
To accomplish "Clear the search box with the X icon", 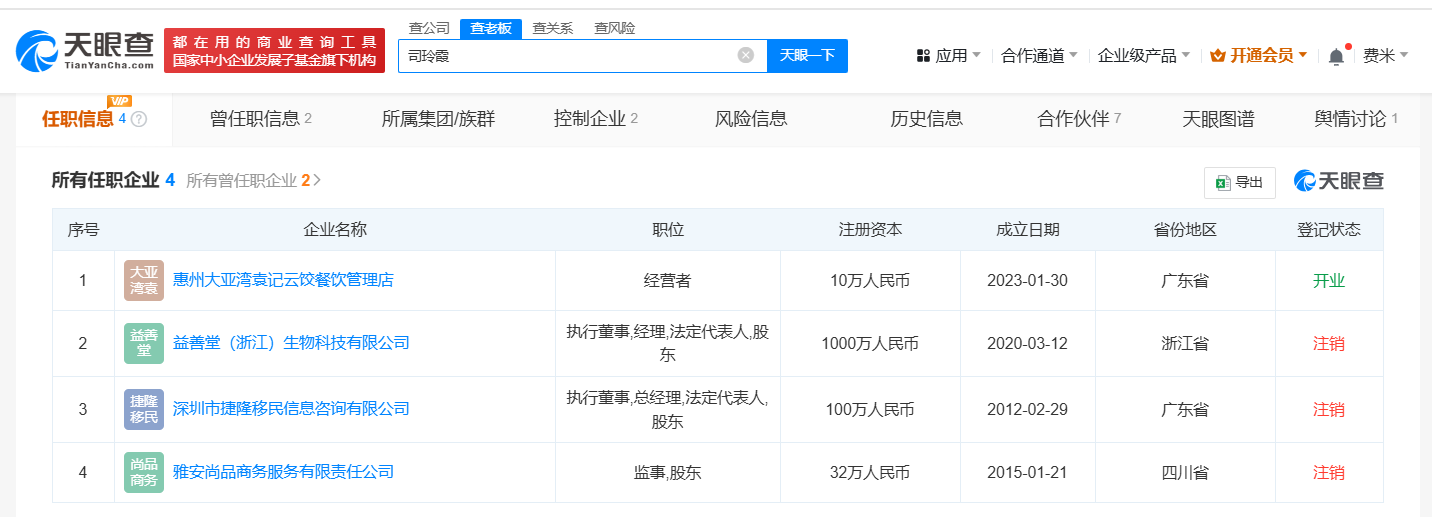I will click(745, 55).
